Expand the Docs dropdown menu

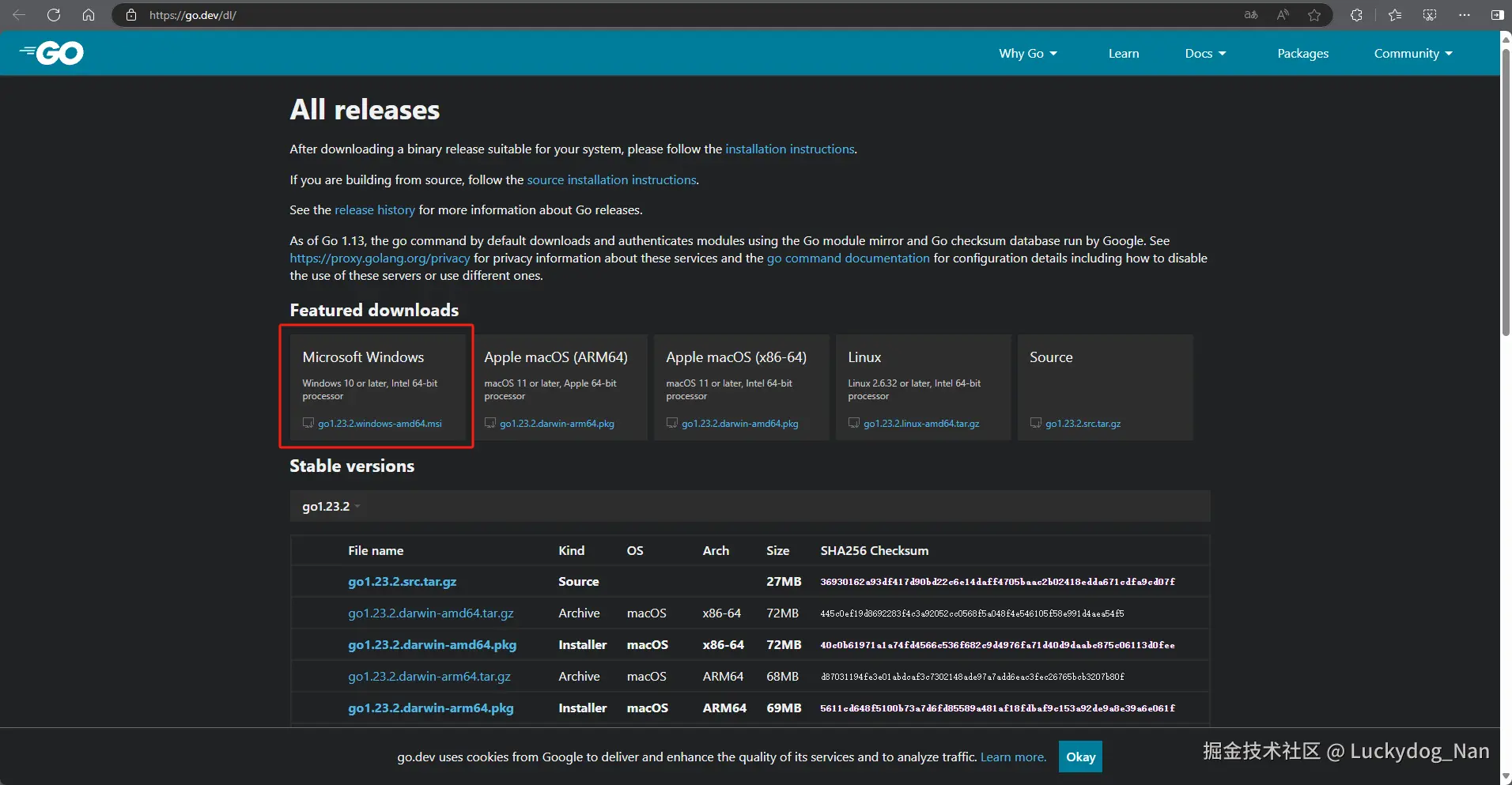pyautogui.click(x=1205, y=53)
